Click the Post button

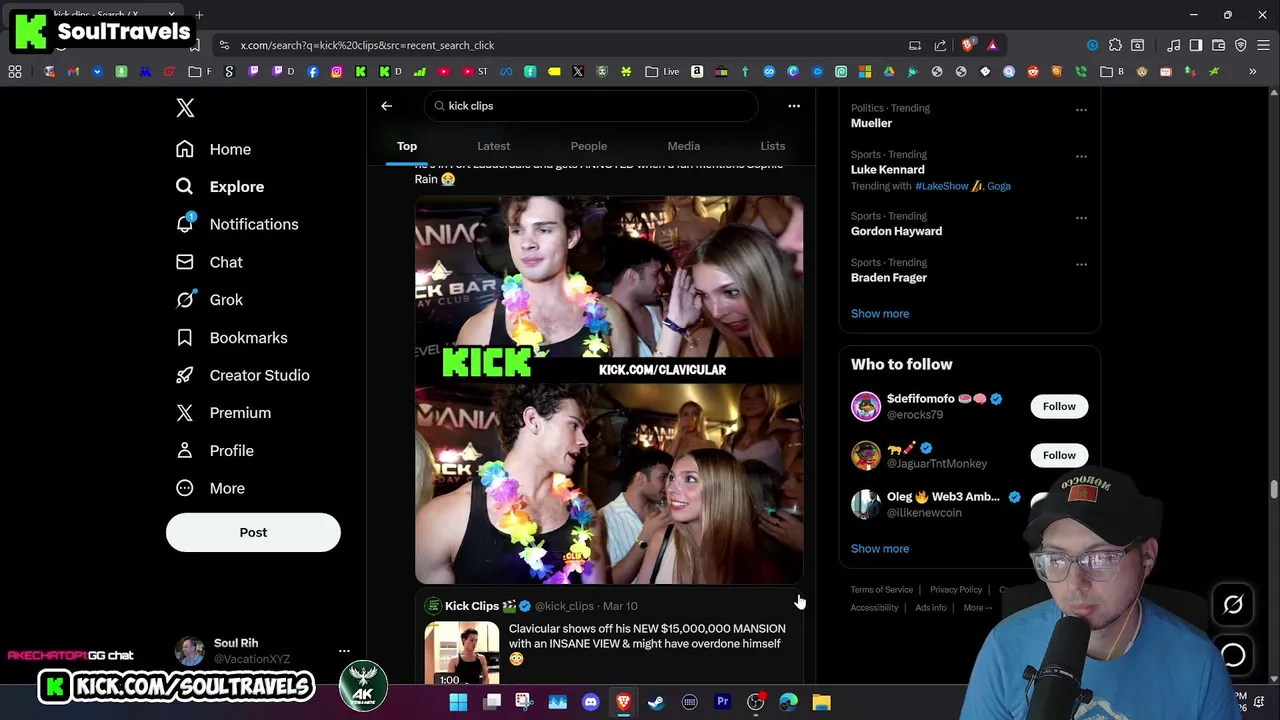[253, 532]
